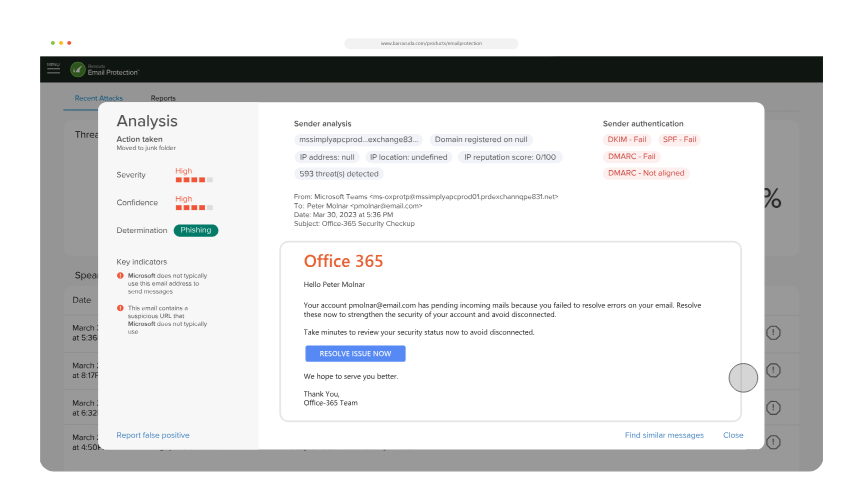Open the hamburger menu icon
This screenshot has height=501, width=860.
[x=53, y=69]
